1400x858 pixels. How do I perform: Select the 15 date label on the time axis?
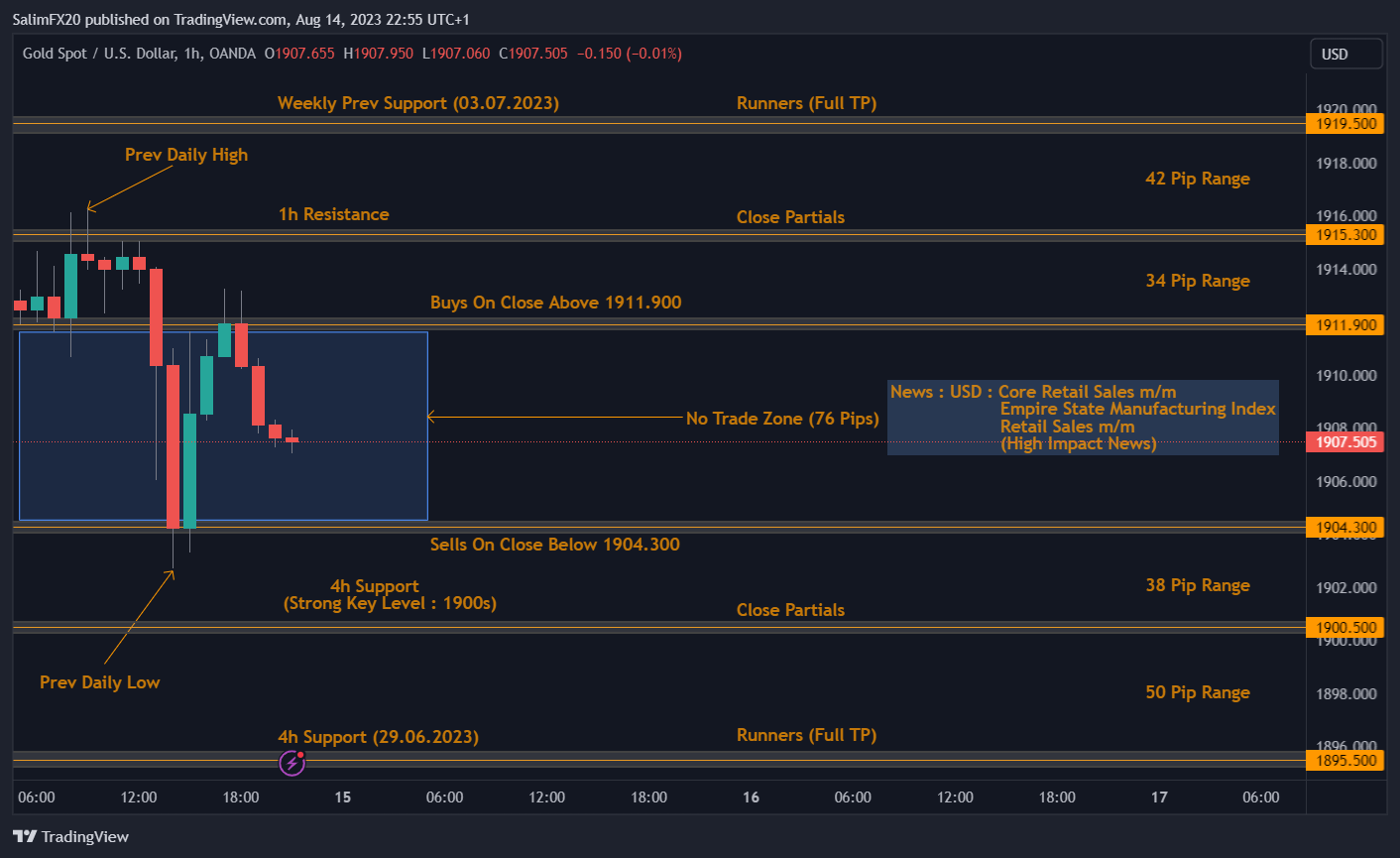[x=342, y=797]
